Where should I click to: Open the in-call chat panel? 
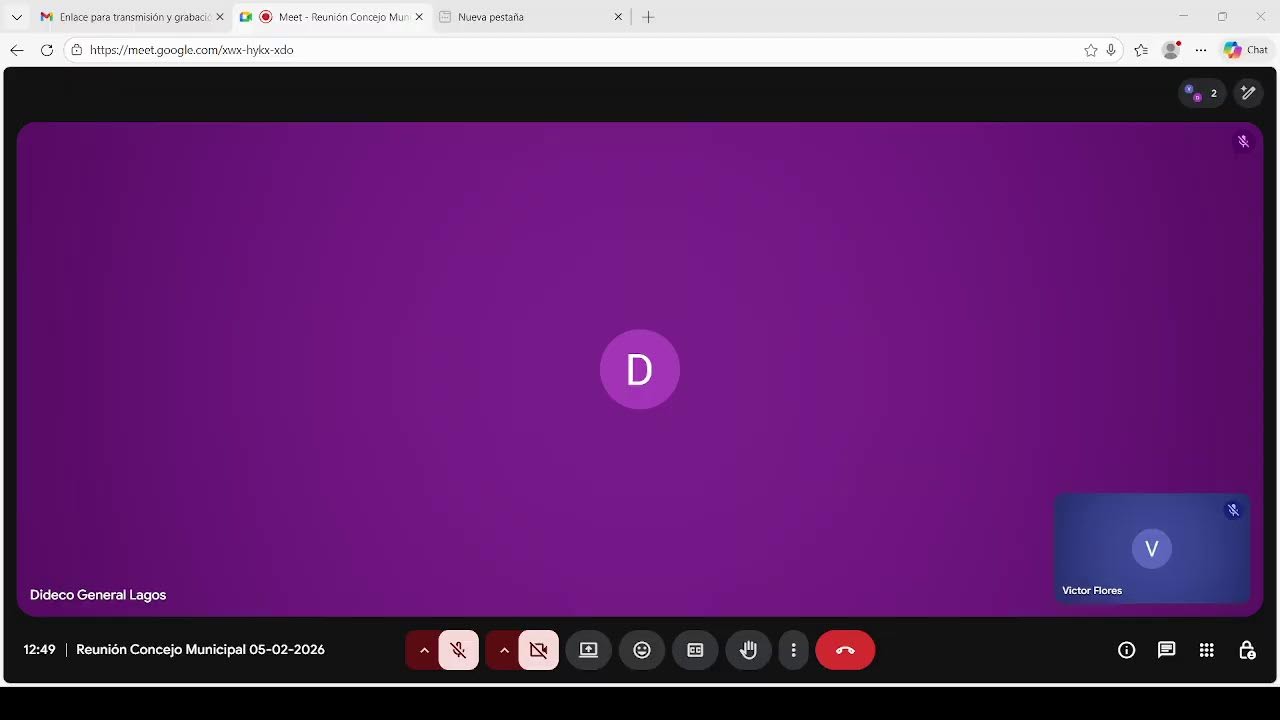[1166, 650]
